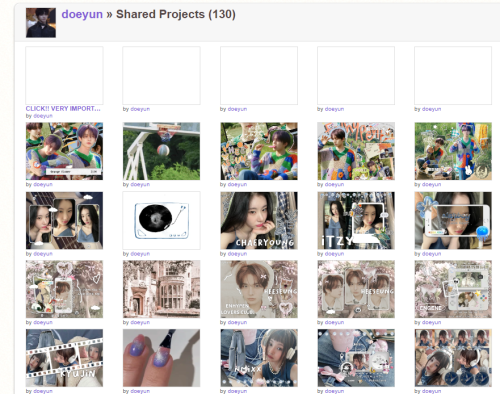Open pink collage with heart and phone
The image size is (500, 394).
coord(64,289)
